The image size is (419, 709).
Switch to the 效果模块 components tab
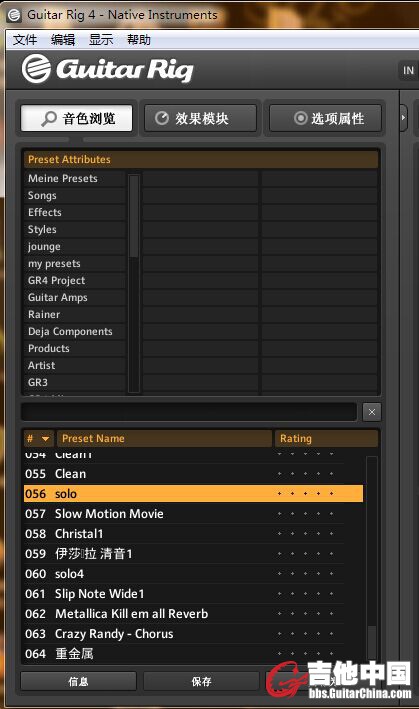click(201, 118)
